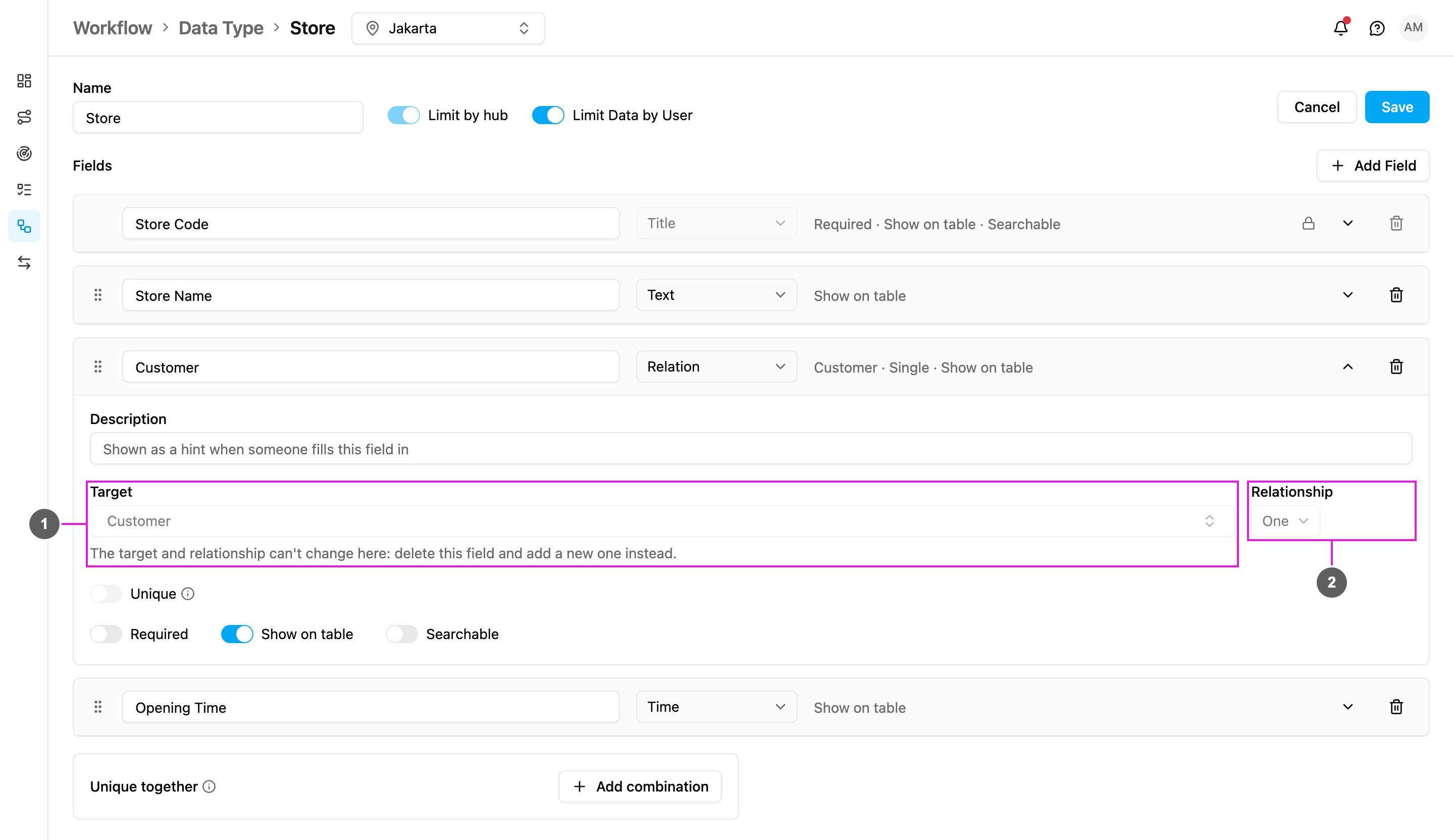
Task: Expand the Store Code field options
Action: point(1348,223)
